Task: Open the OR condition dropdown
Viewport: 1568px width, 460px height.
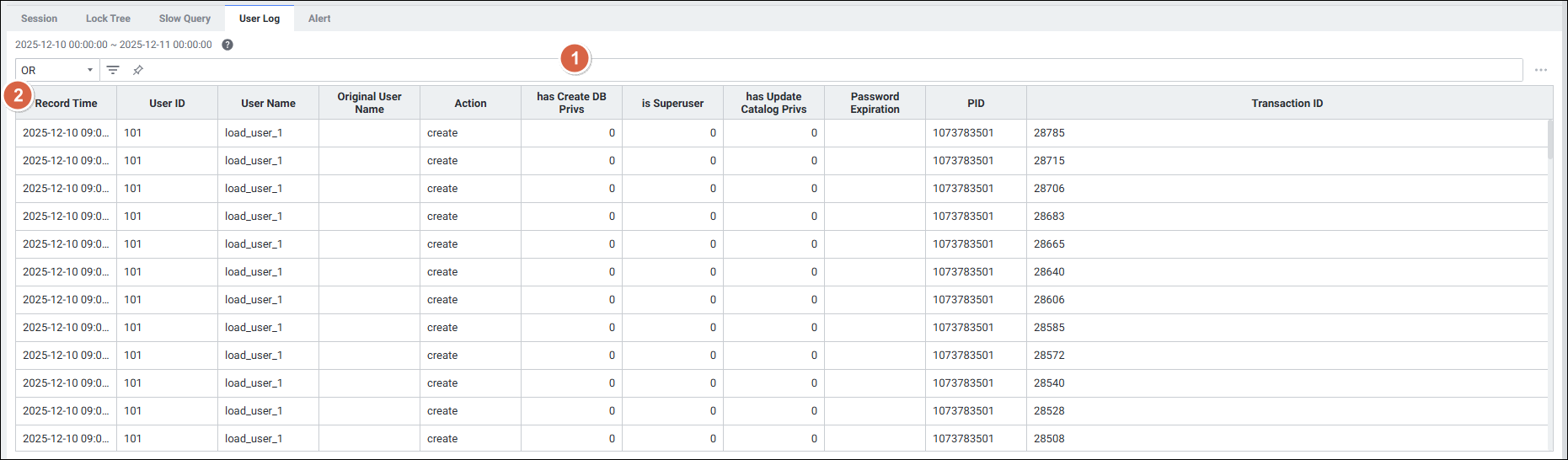Action: click(57, 70)
